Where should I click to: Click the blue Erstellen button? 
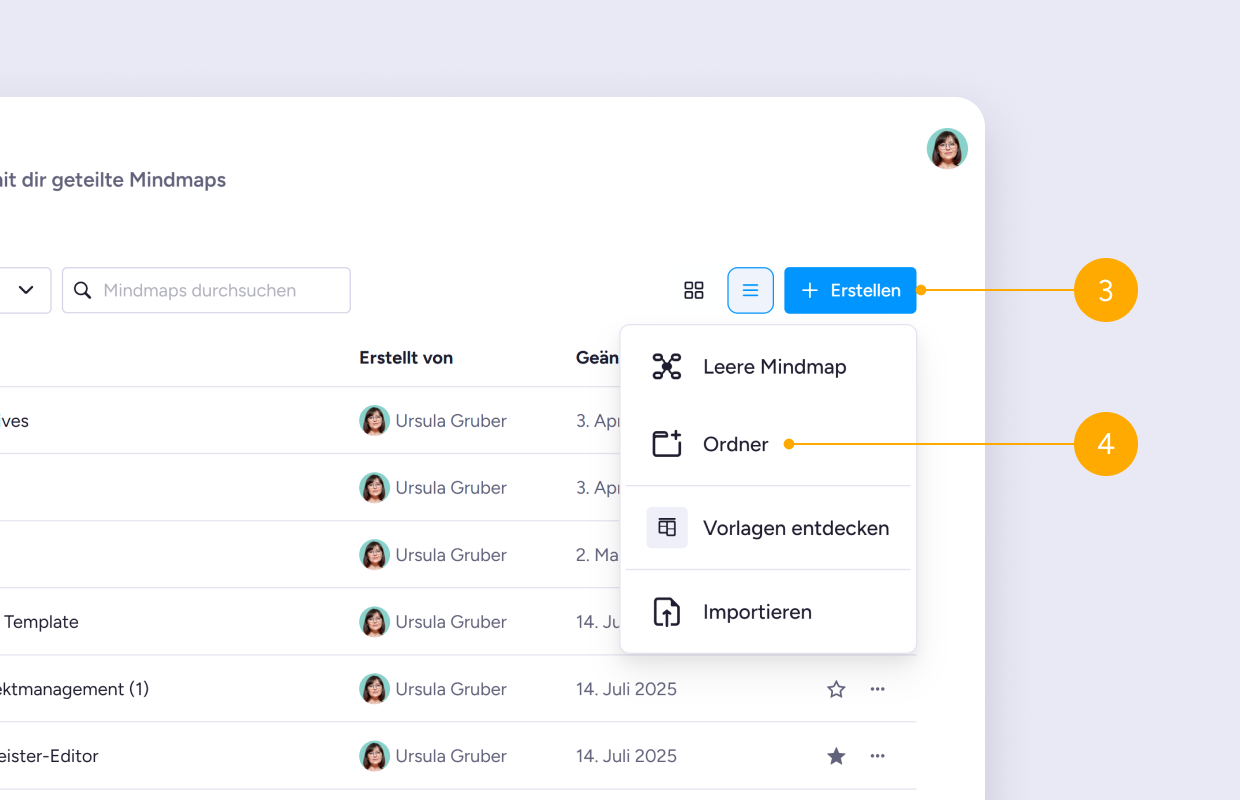point(850,290)
